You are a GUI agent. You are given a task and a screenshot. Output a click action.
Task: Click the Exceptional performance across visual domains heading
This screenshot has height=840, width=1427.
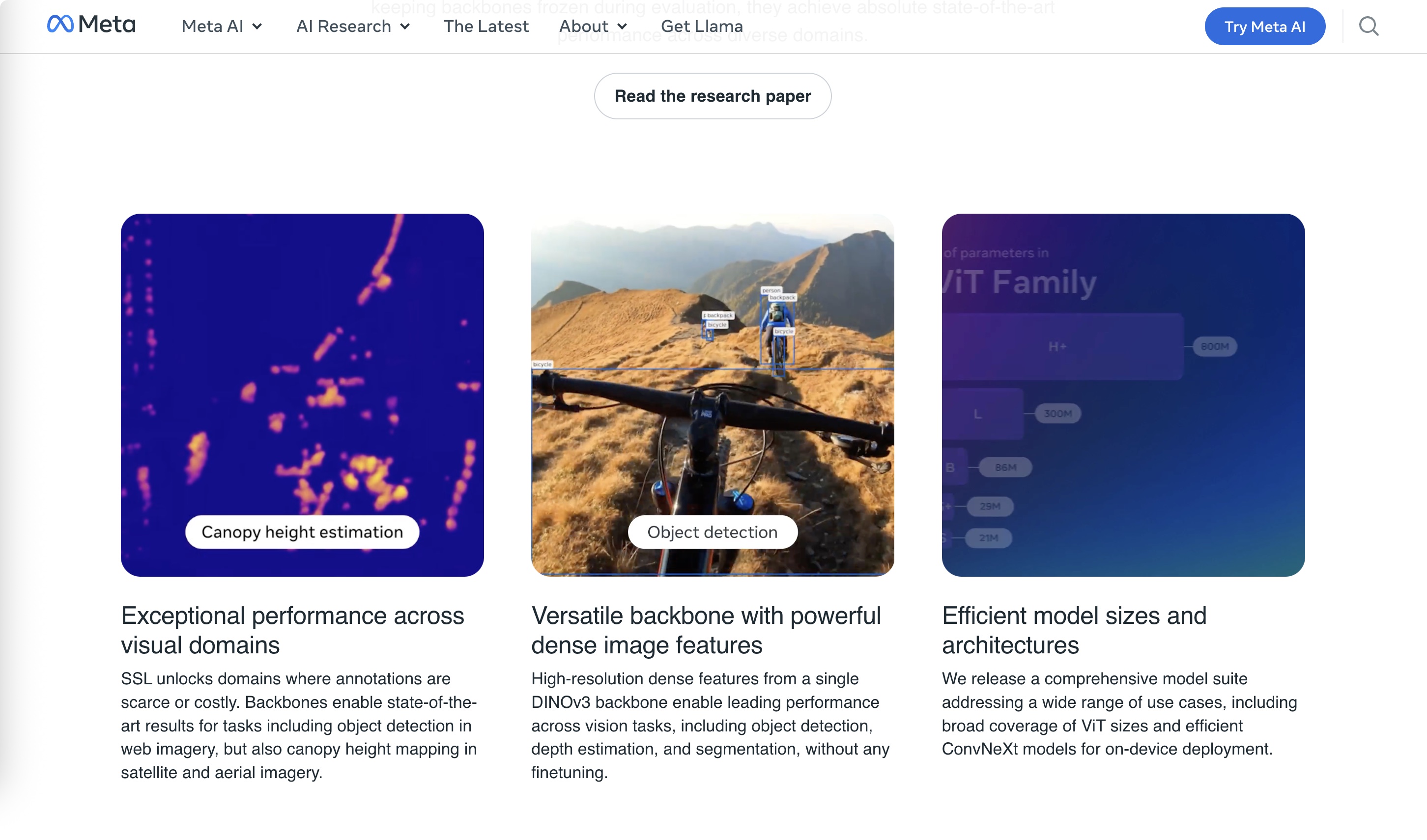click(292, 630)
